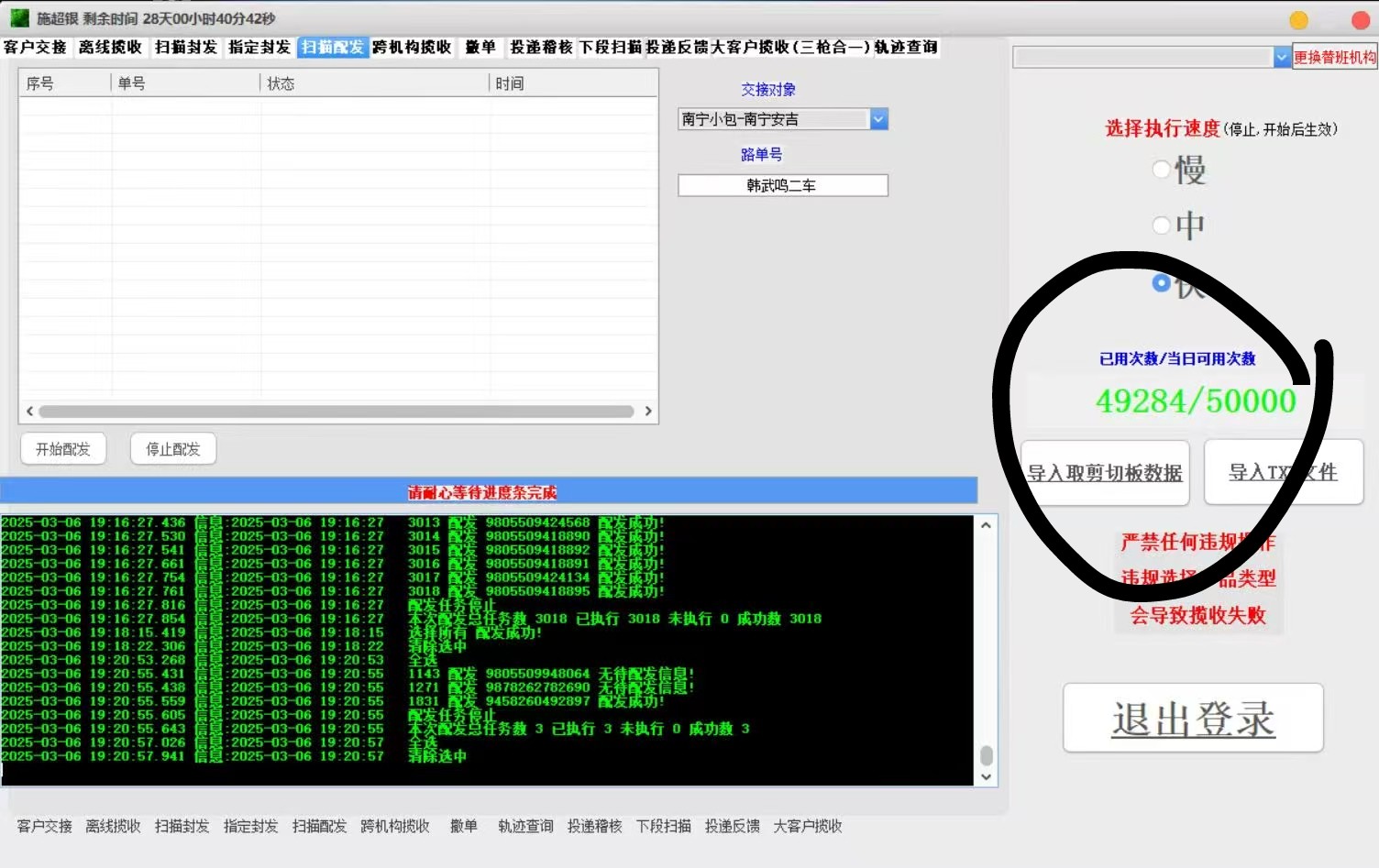Click the table's left scroll arrow
Screen dimensions: 1379x868
click(29, 412)
